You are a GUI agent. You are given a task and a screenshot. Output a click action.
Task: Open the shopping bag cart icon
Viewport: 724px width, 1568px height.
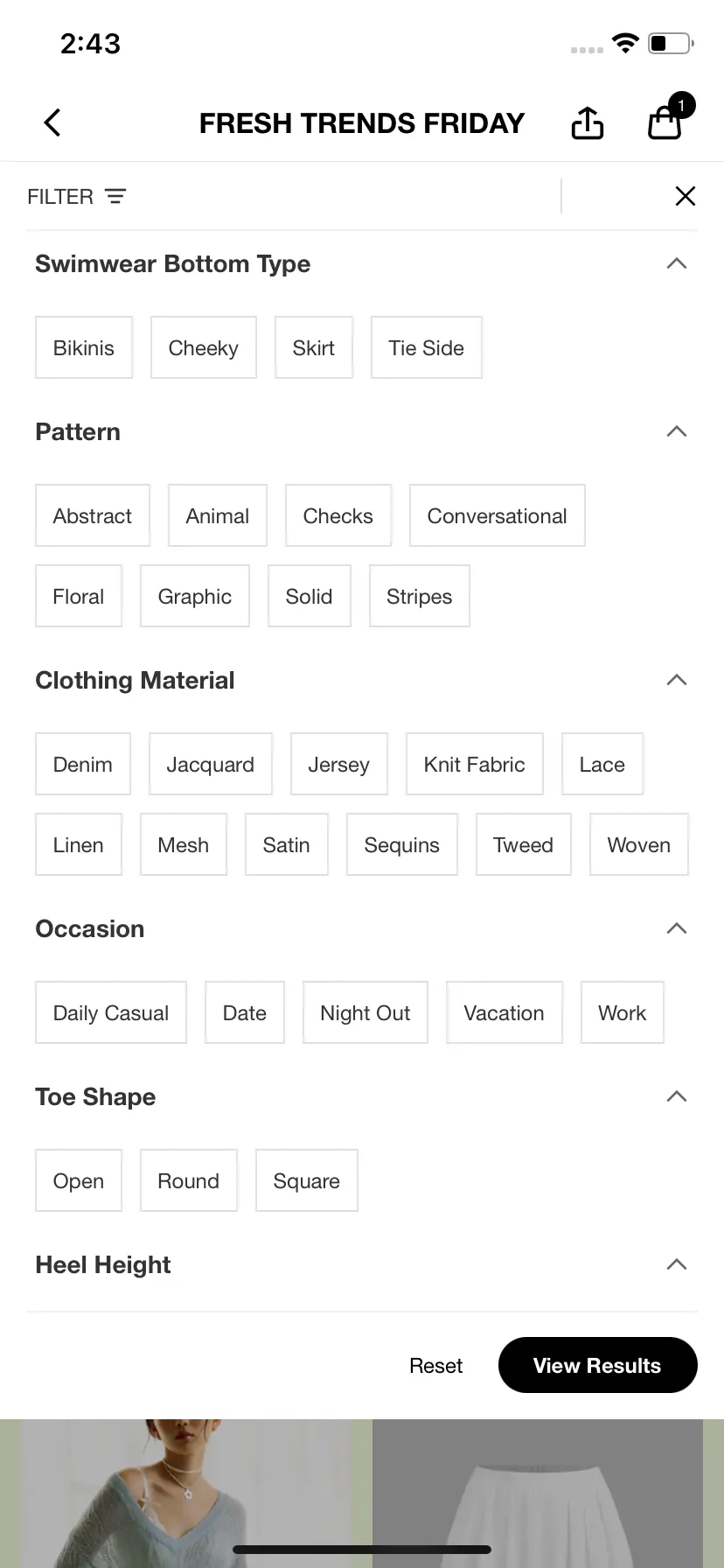point(665,122)
